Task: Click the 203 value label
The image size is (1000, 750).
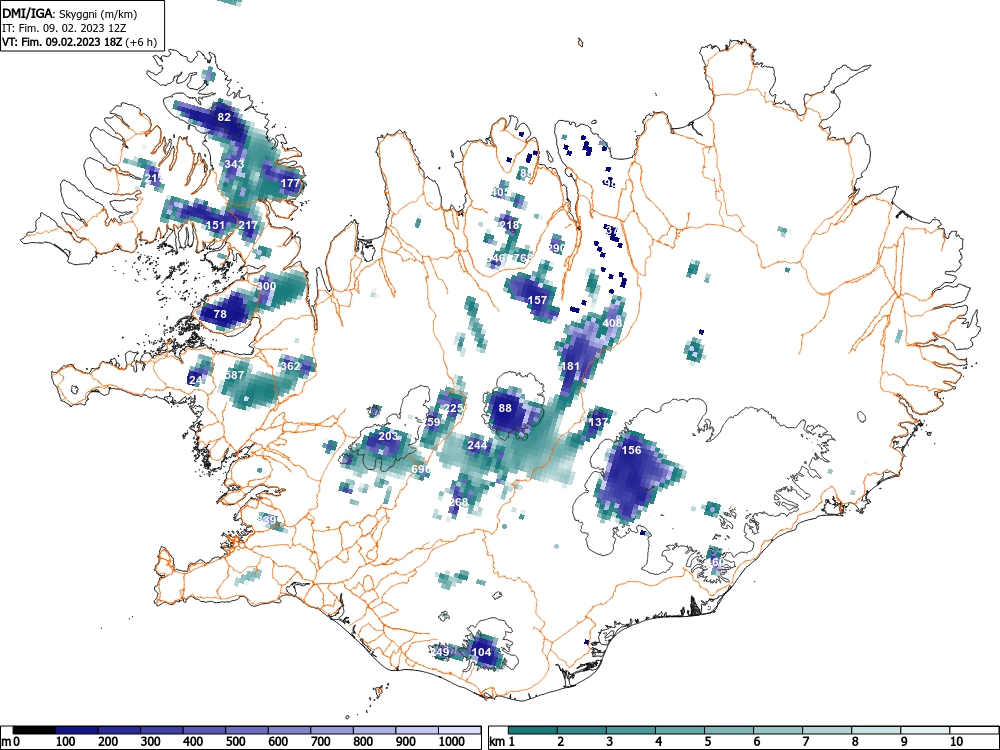Action: 388,436
